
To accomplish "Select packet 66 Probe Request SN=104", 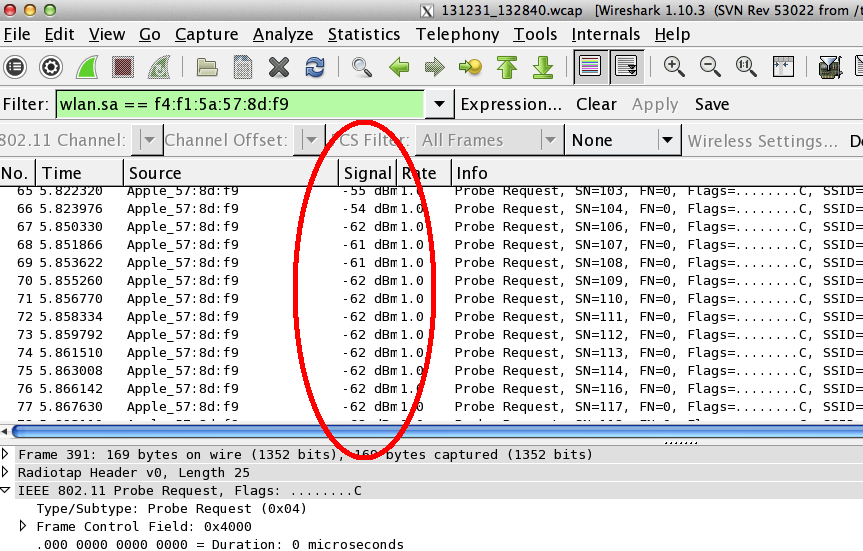I will tap(432, 209).
